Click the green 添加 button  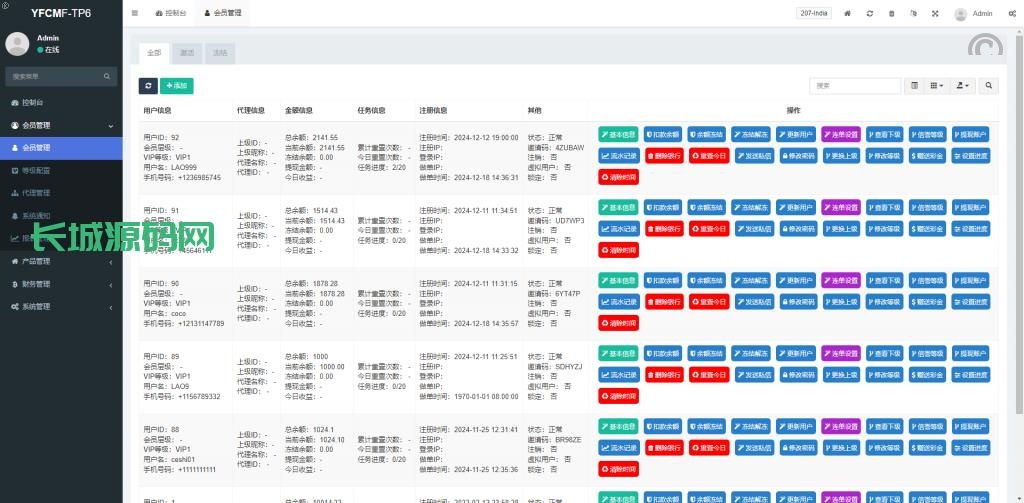[176, 86]
